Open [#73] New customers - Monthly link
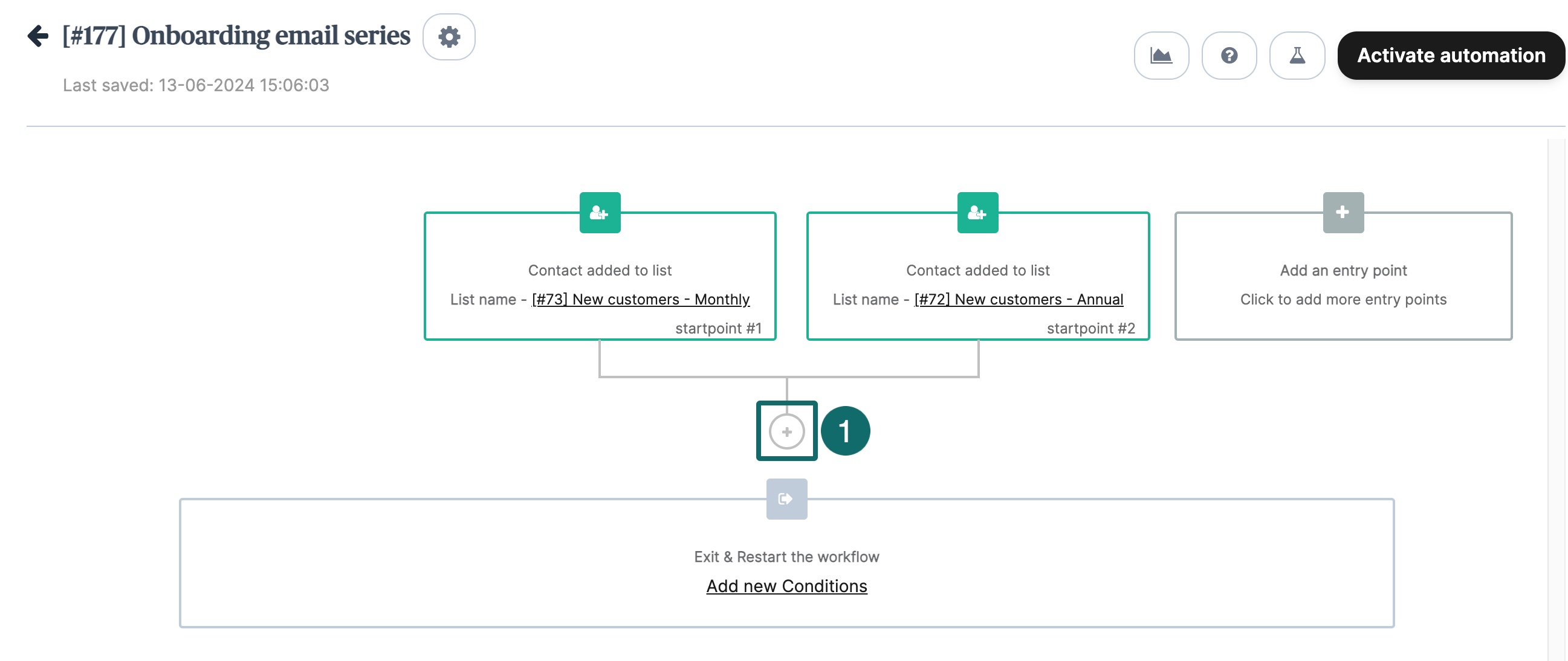 640,300
